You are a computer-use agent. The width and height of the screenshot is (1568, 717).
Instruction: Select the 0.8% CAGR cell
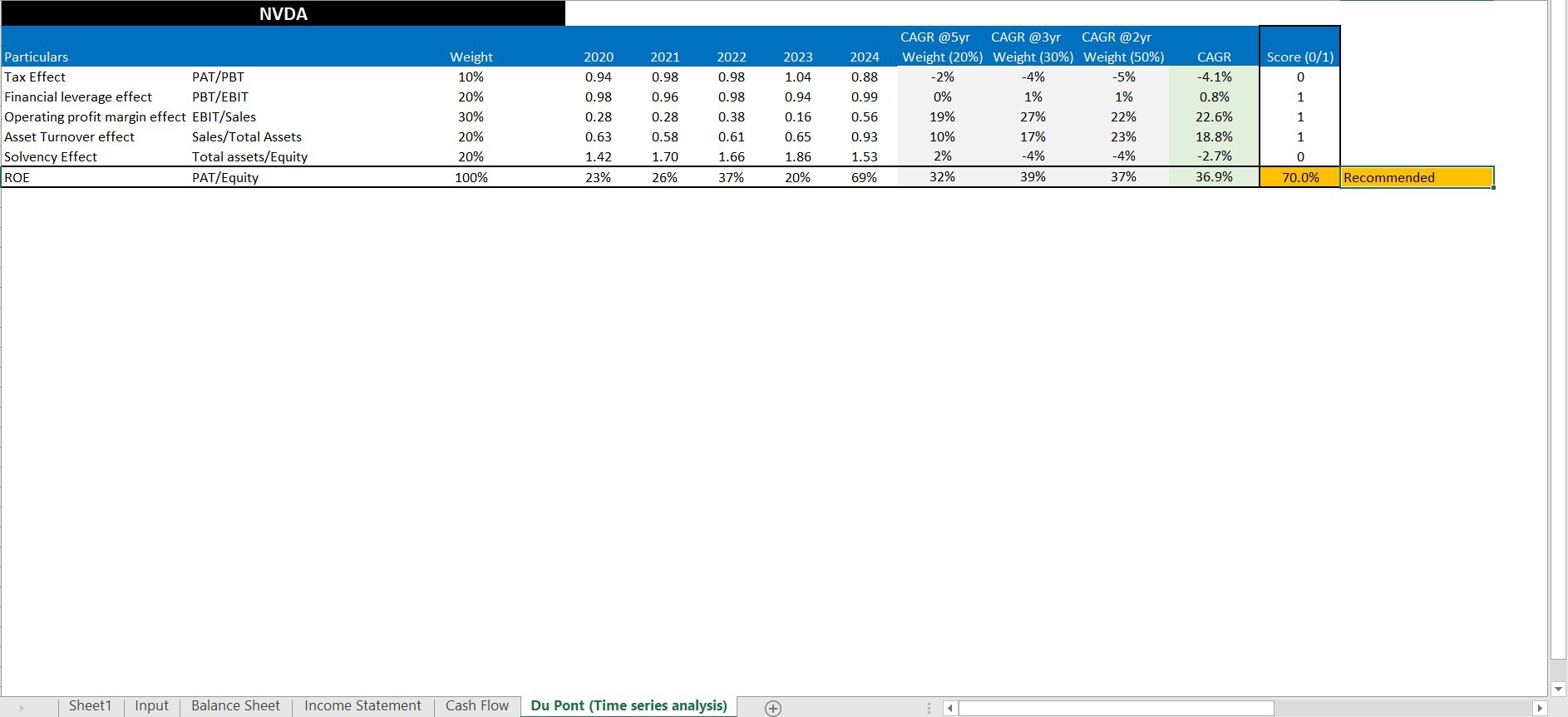pos(1214,96)
